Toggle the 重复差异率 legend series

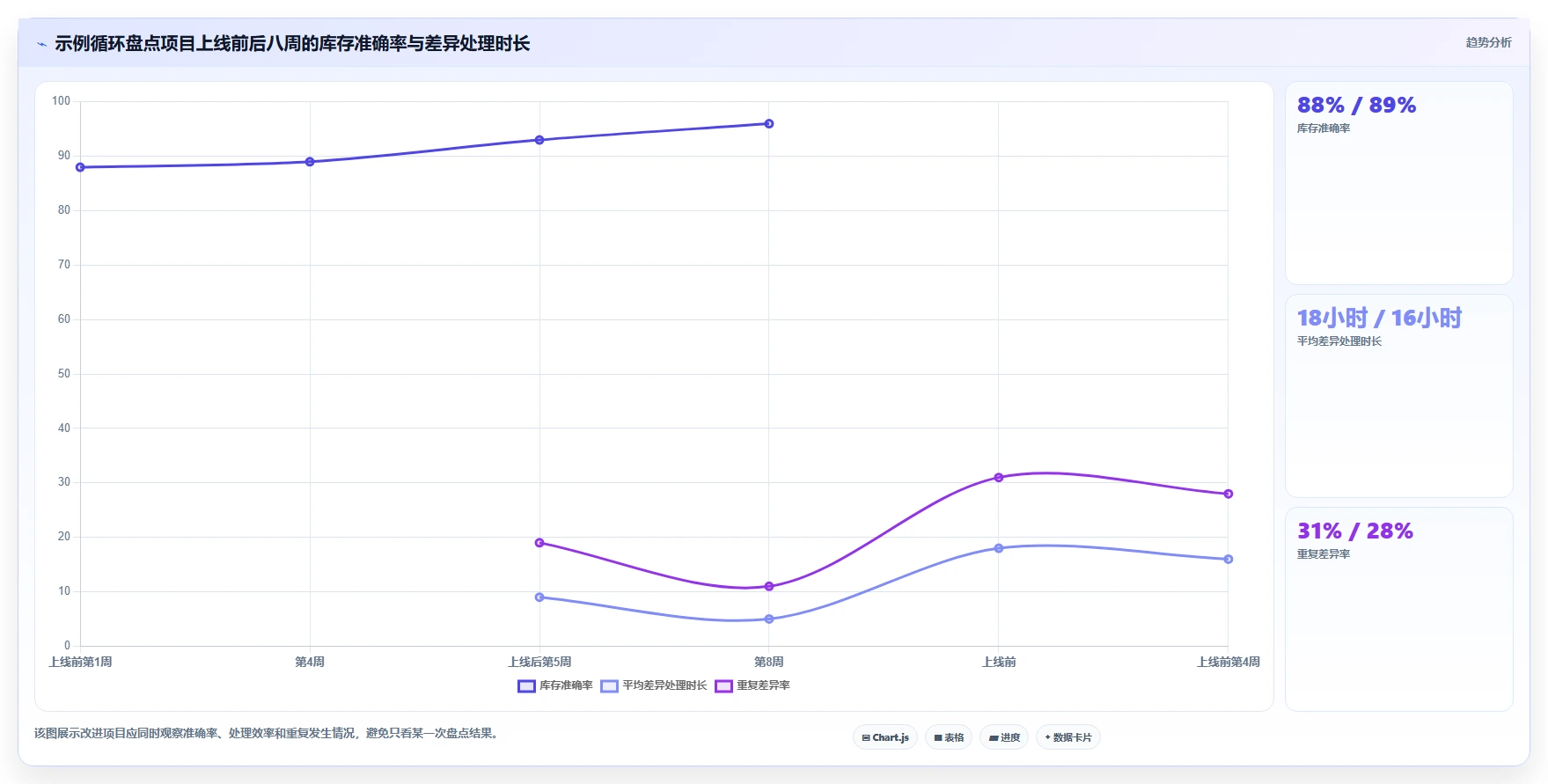tap(752, 685)
